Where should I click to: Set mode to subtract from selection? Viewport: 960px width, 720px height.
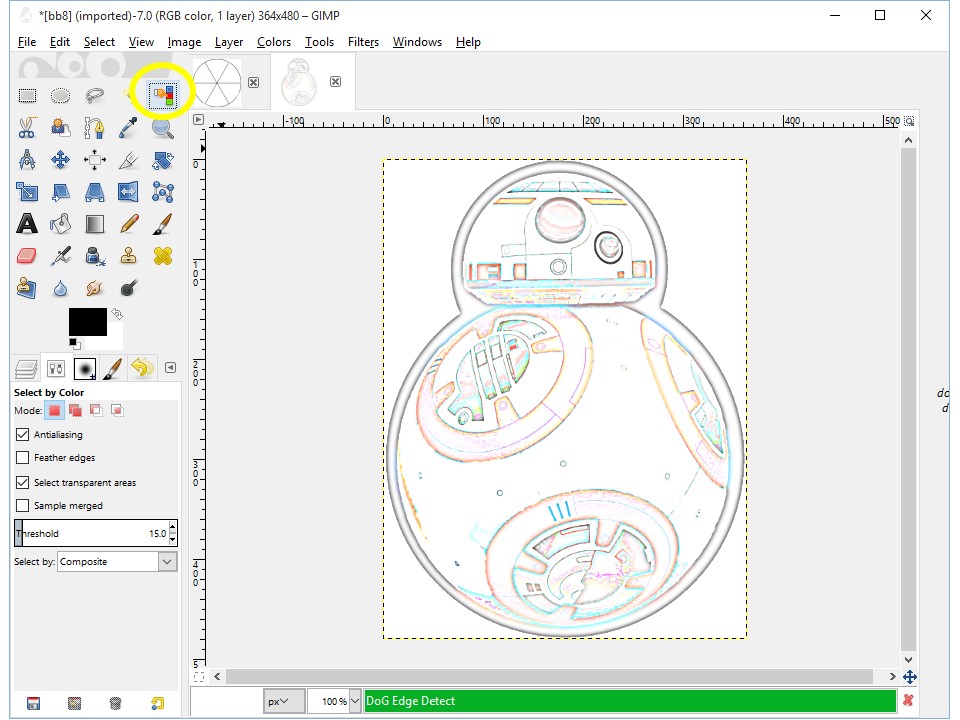point(96,410)
